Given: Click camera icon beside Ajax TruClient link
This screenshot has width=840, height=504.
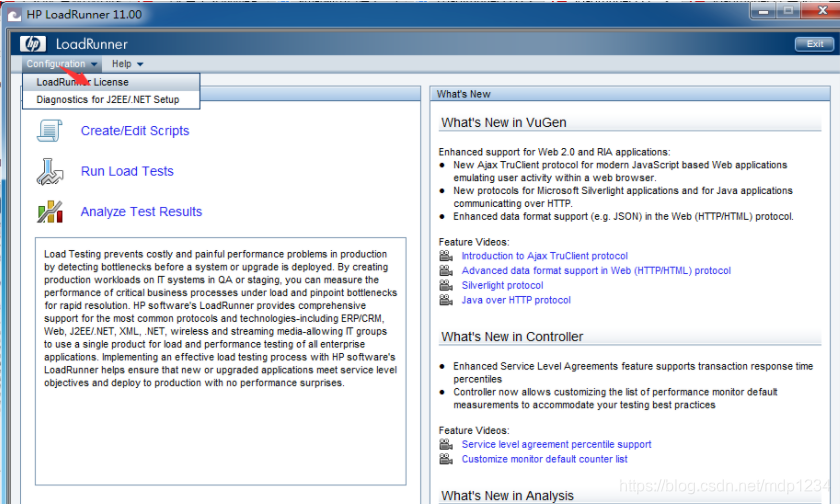Looking at the screenshot, I should 446,255.
